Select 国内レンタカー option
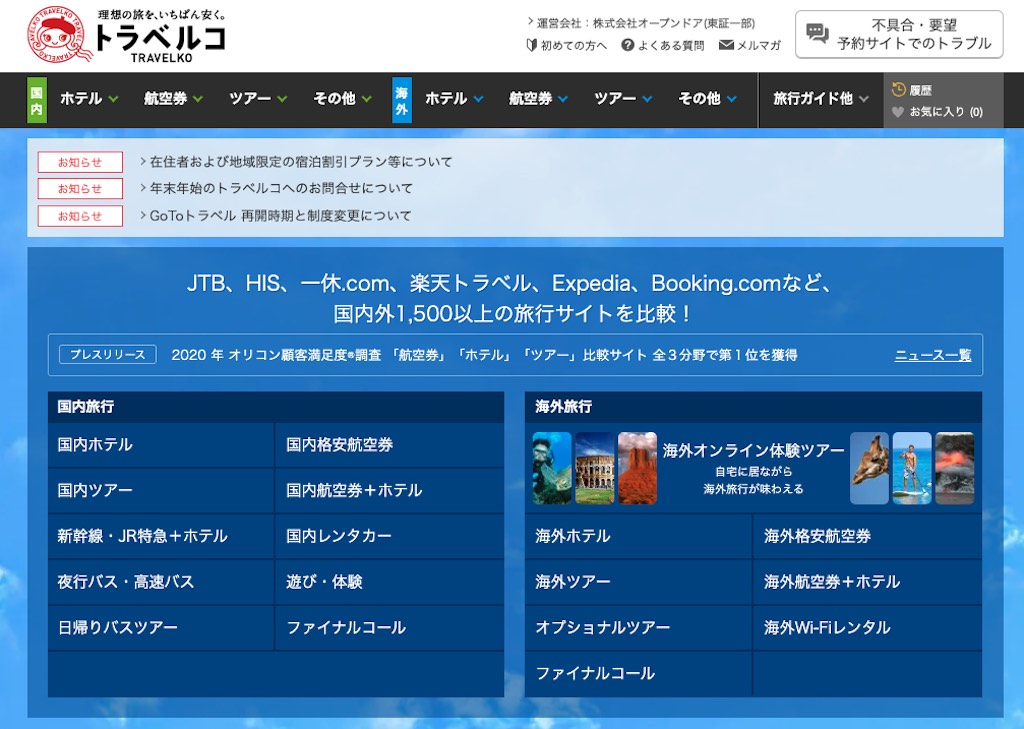 pos(390,536)
